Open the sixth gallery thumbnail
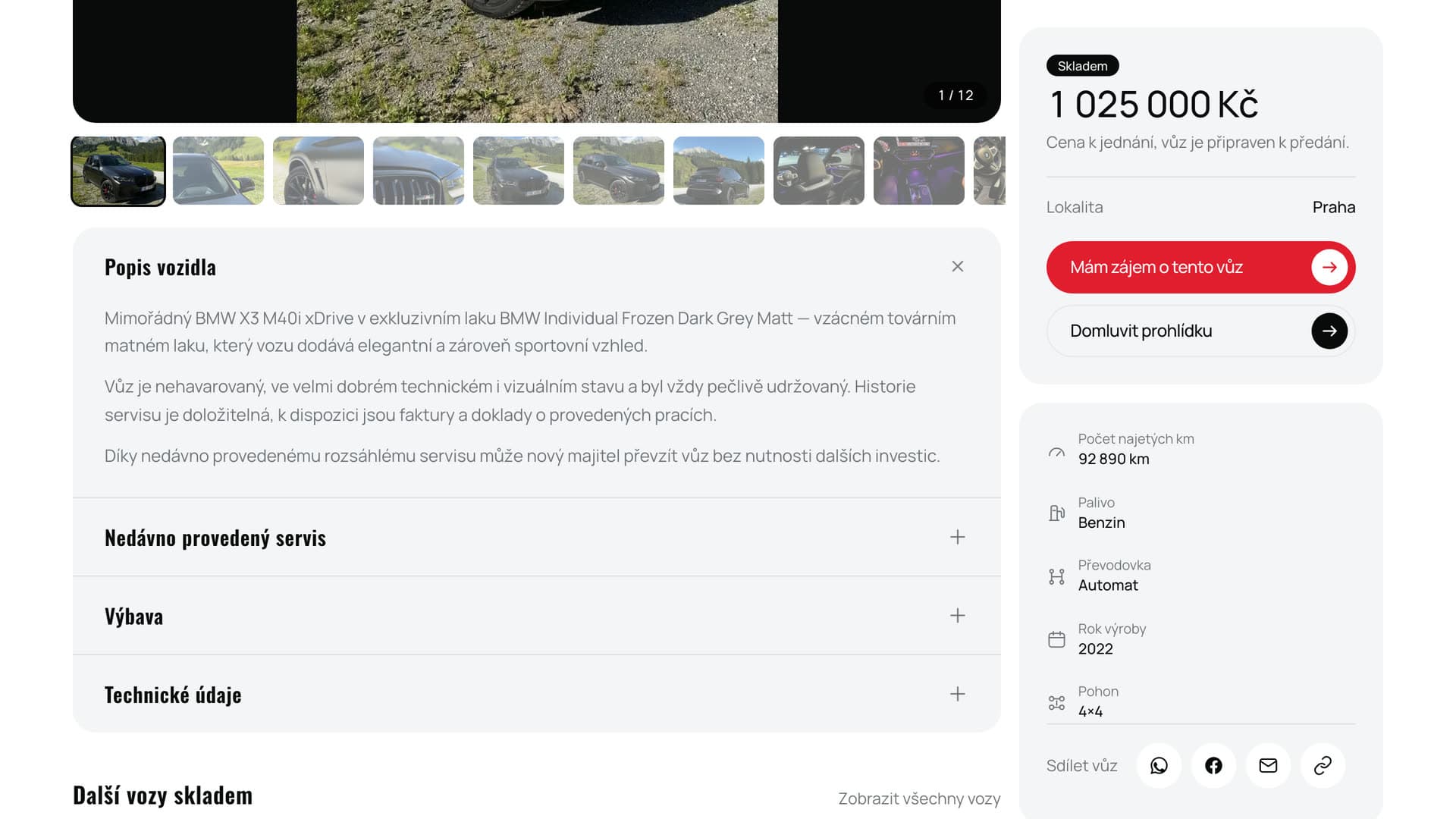 click(x=619, y=171)
